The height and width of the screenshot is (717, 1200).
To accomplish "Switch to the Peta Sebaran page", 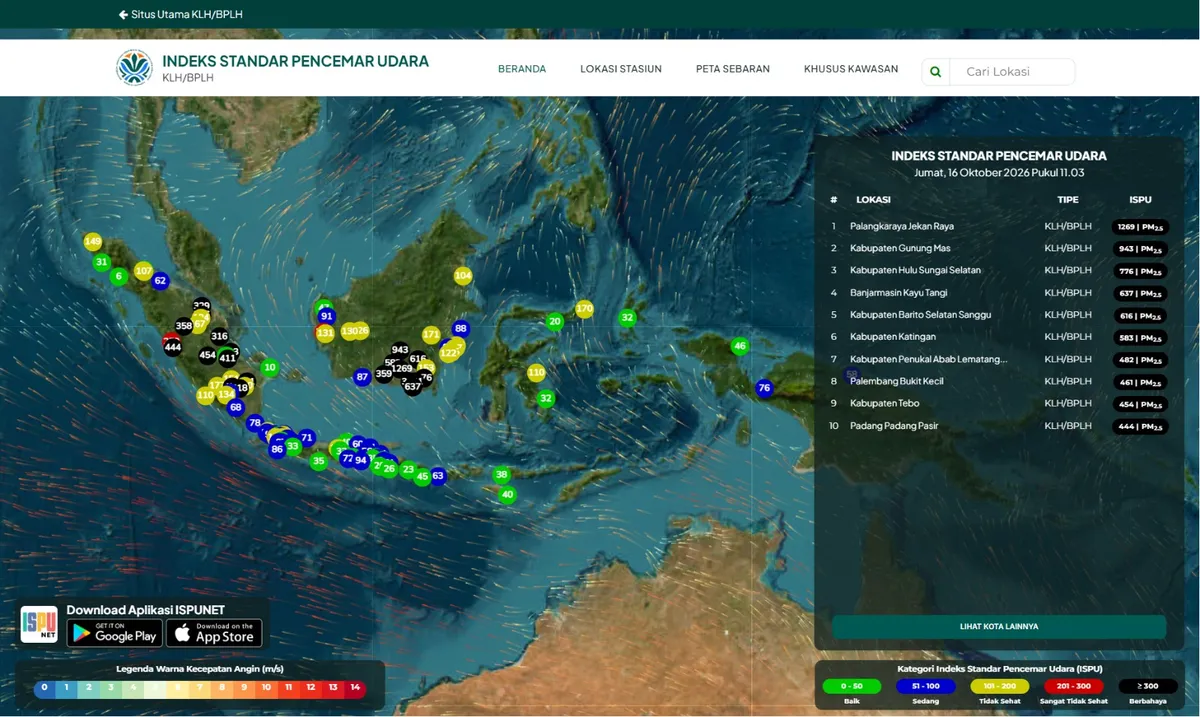I will [x=733, y=69].
